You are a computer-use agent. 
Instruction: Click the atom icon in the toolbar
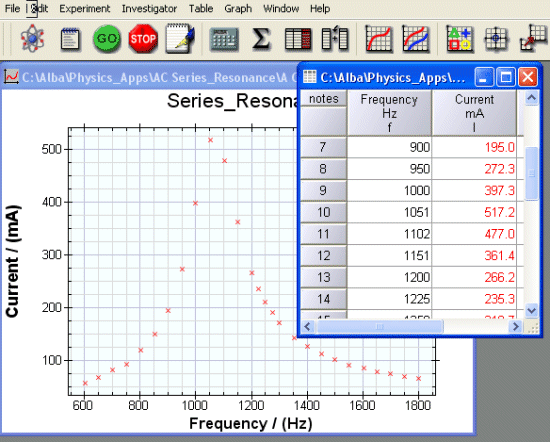pos(32,38)
